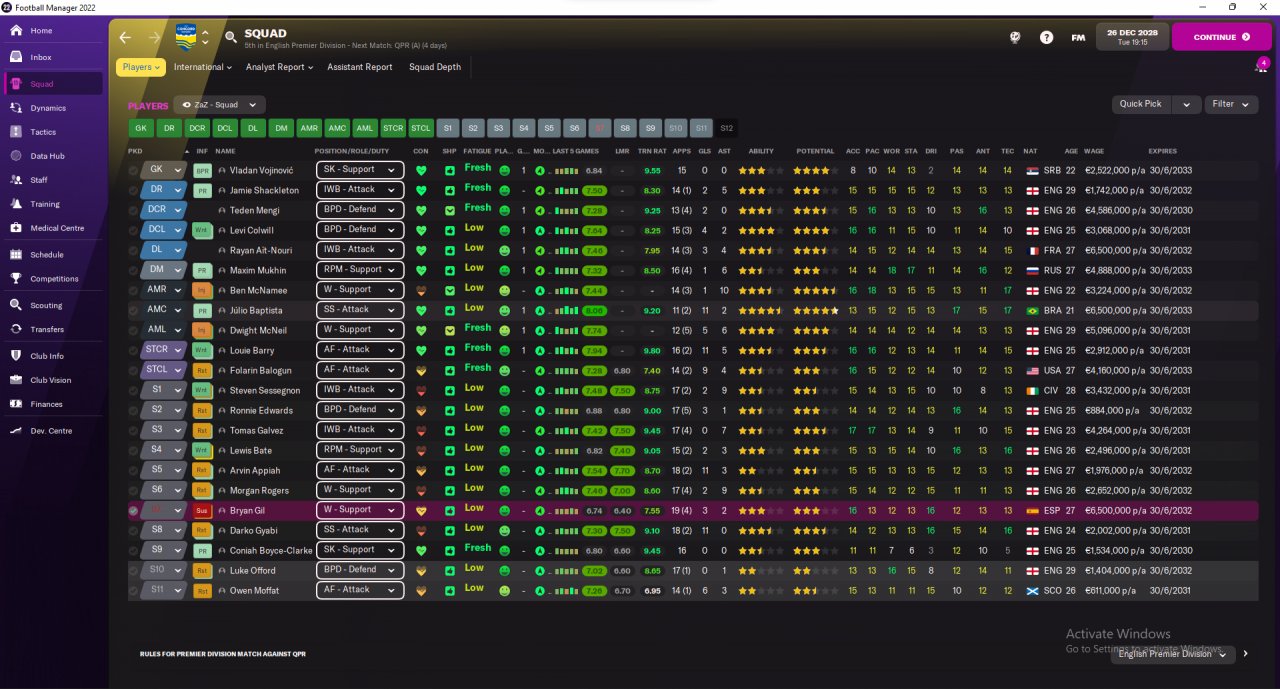Screen dimensions: 1280x689
Task: Toggle selection circle for Maxim Mukhin
Action: click(x=133, y=270)
